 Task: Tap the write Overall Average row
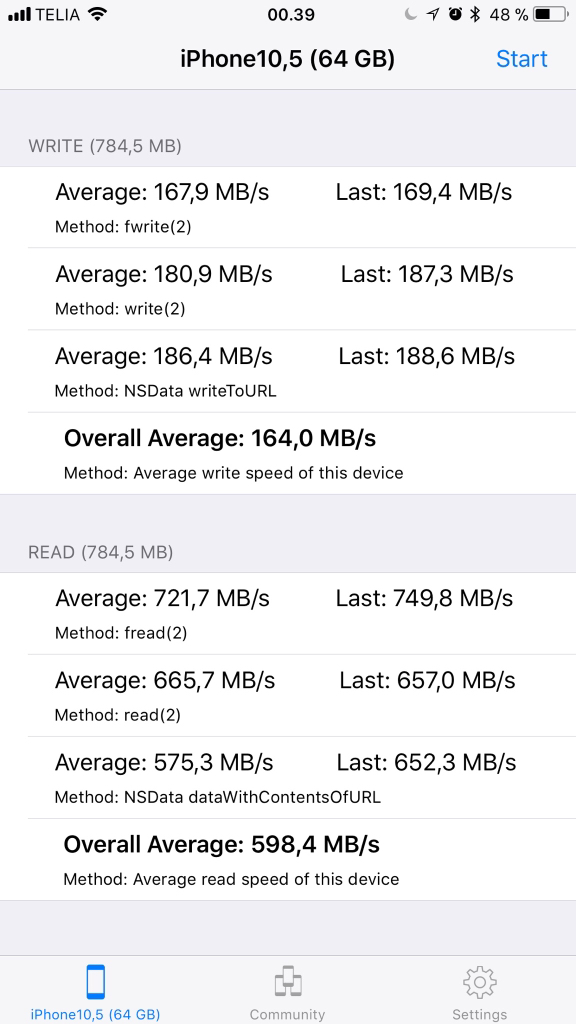point(288,453)
